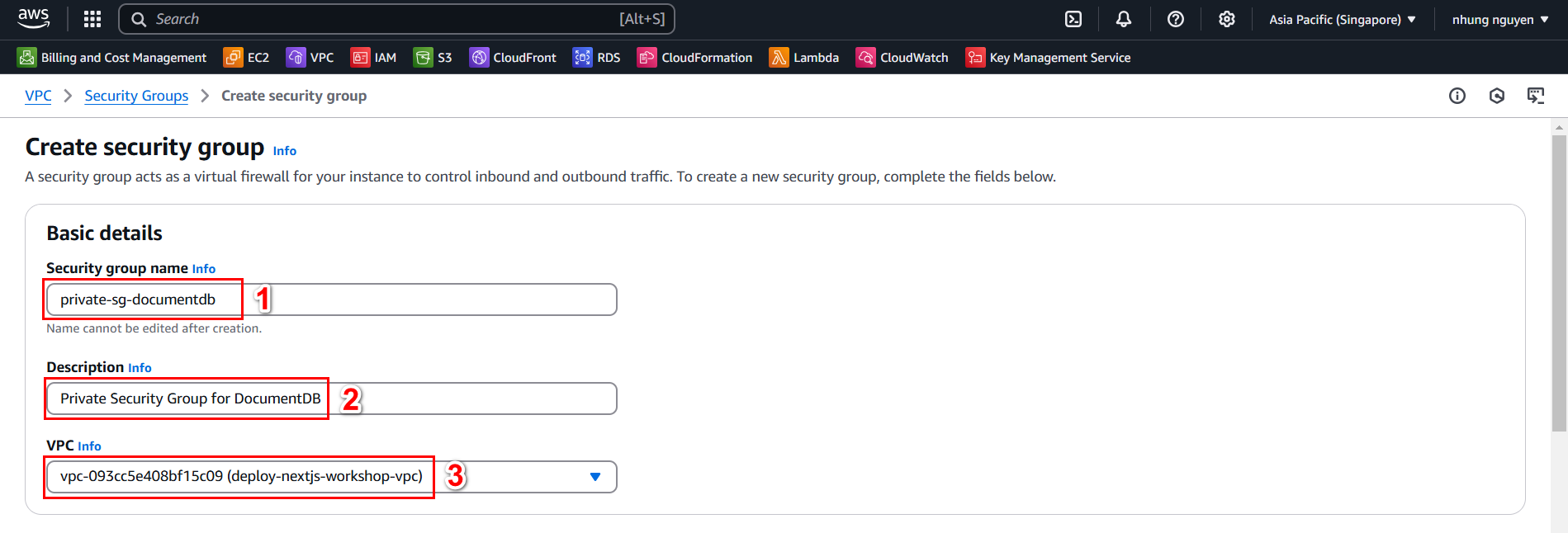The height and width of the screenshot is (533, 1568).
Task: Go to Security Groups breadcrumb link
Action: (x=136, y=96)
